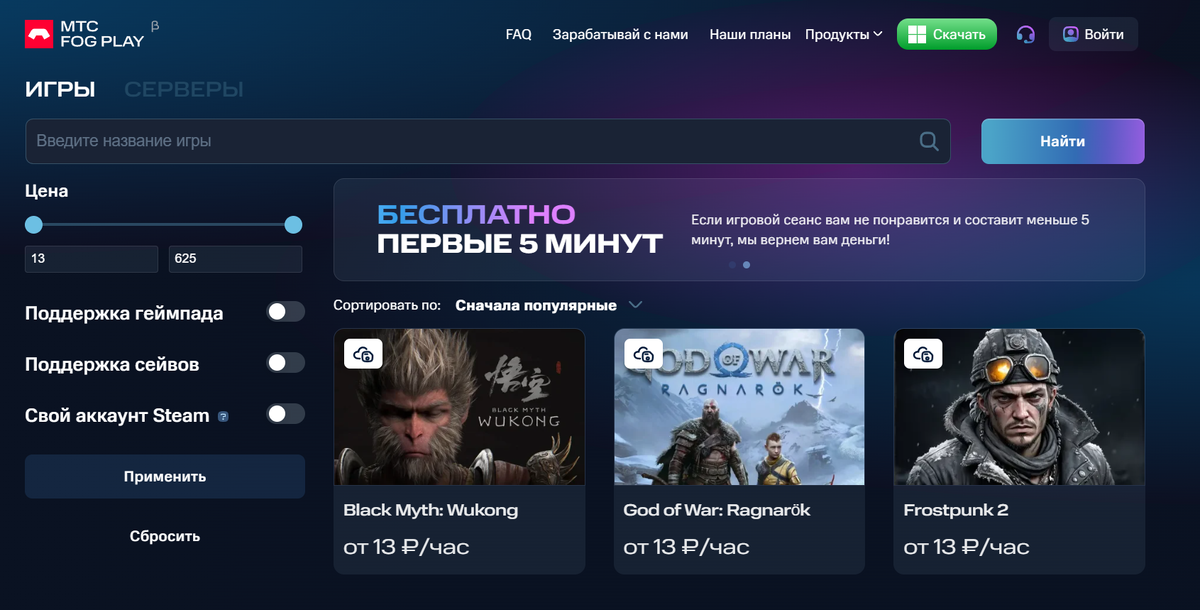The image size is (1200, 610).
Task: Click the second banner carousel dot
Action: tap(747, 265)
